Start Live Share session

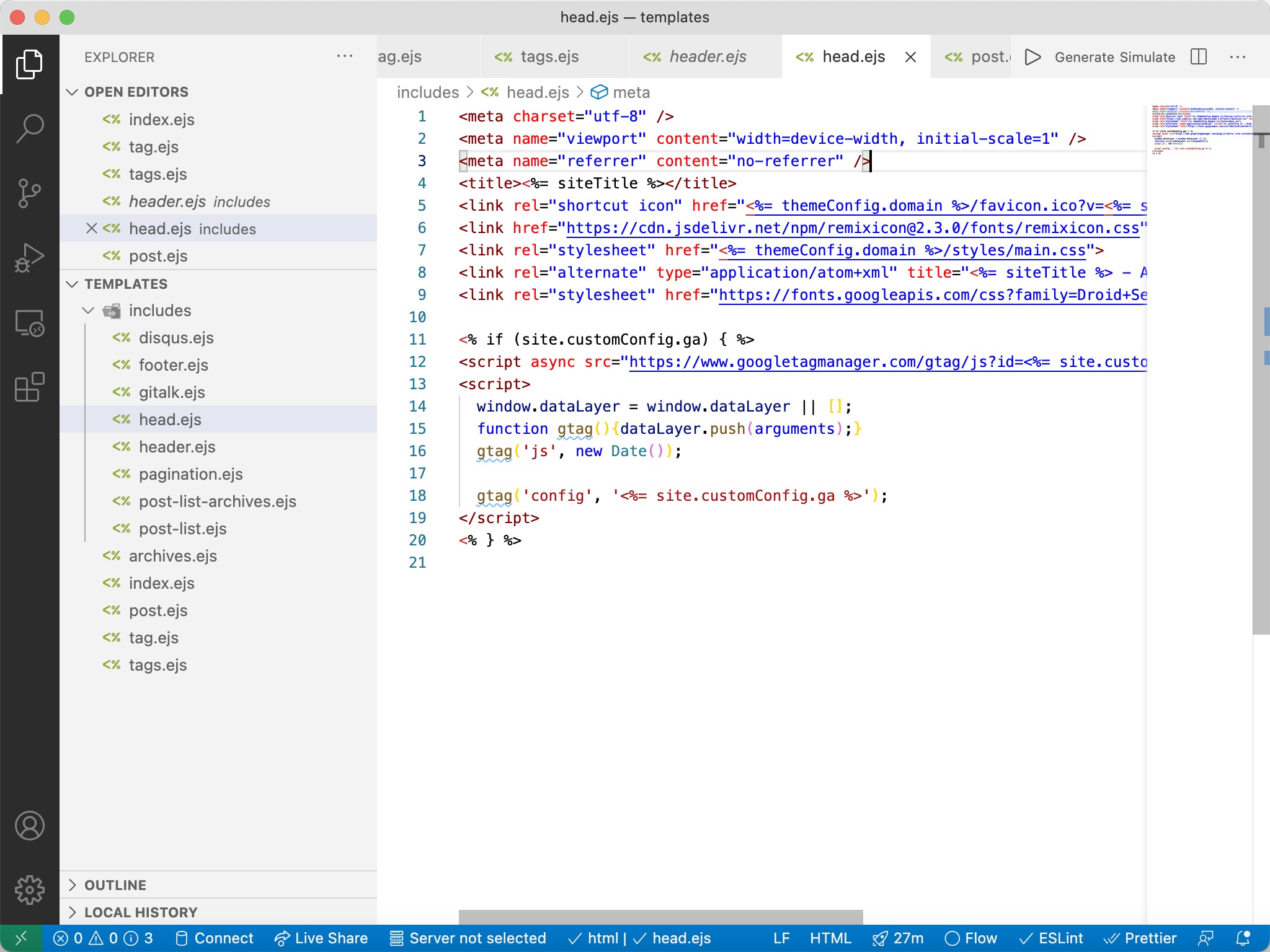(321, 938)
